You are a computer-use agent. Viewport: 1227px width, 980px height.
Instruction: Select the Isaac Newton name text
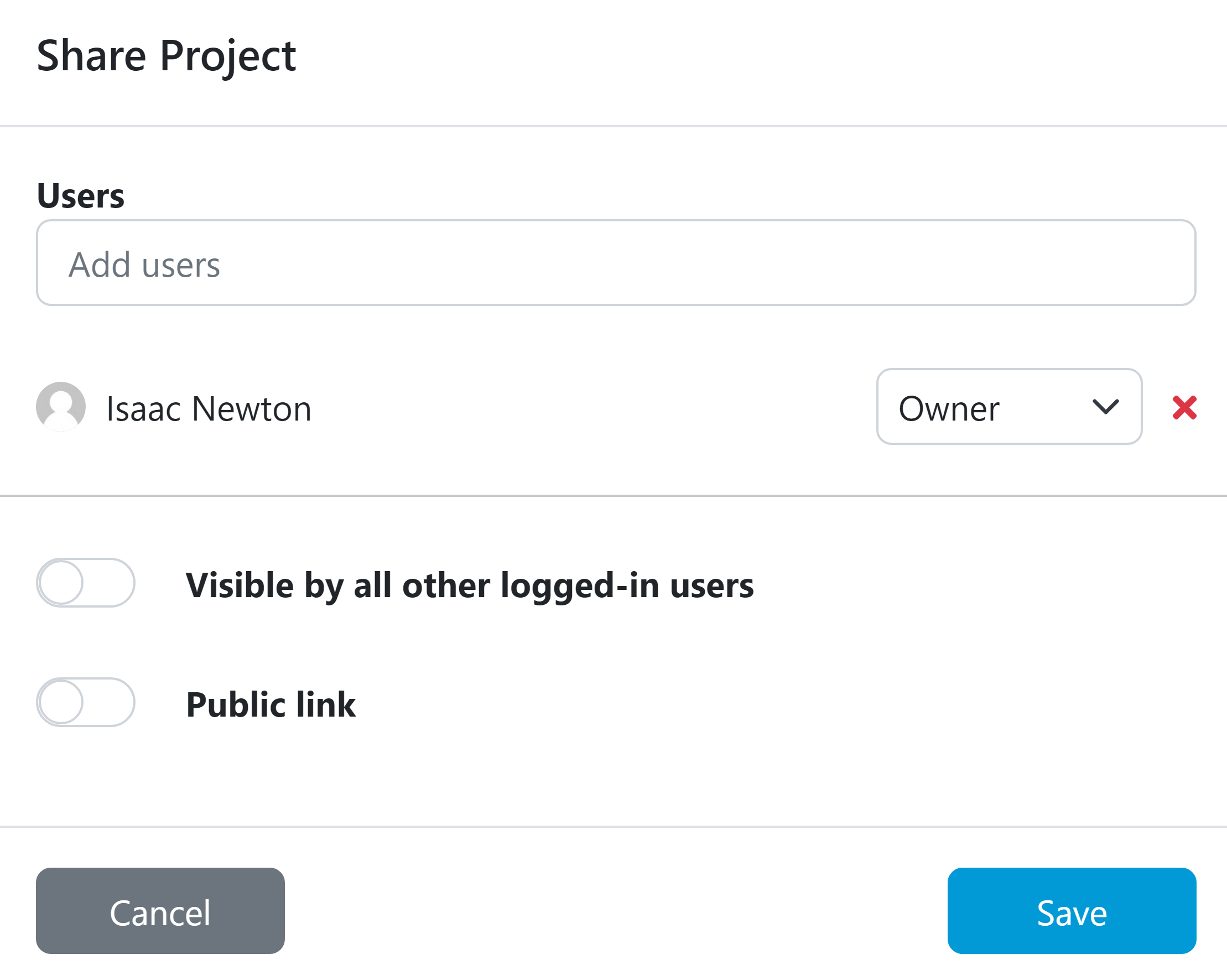coord(210,409)
